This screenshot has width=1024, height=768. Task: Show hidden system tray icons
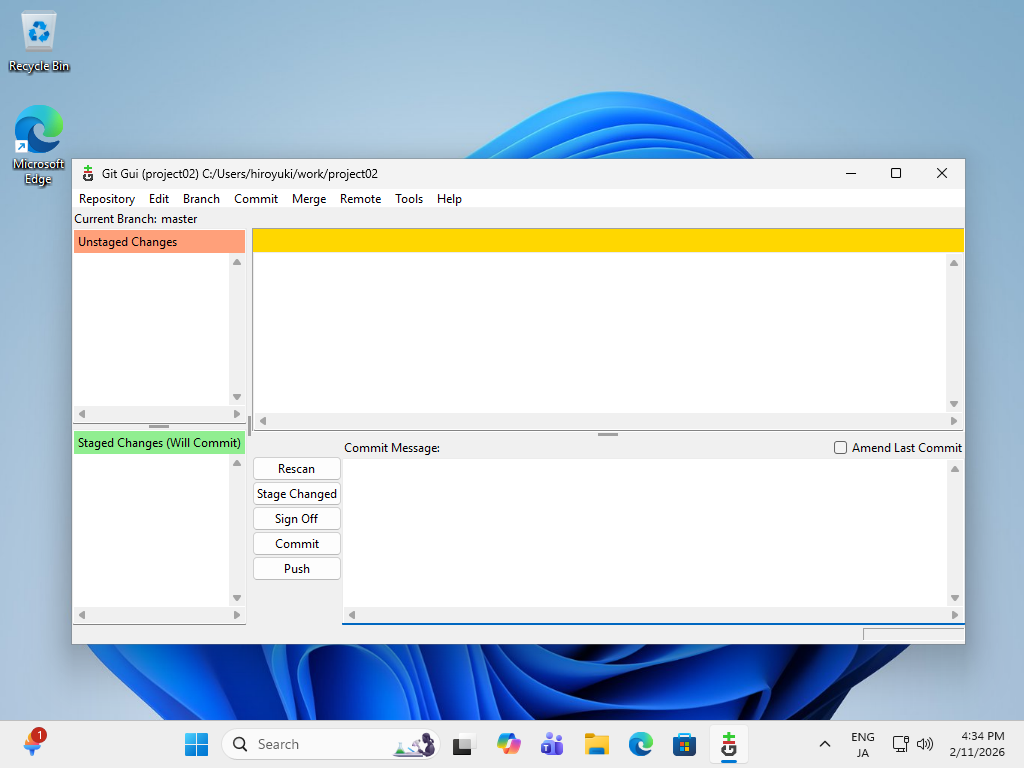tap(825, 744)
